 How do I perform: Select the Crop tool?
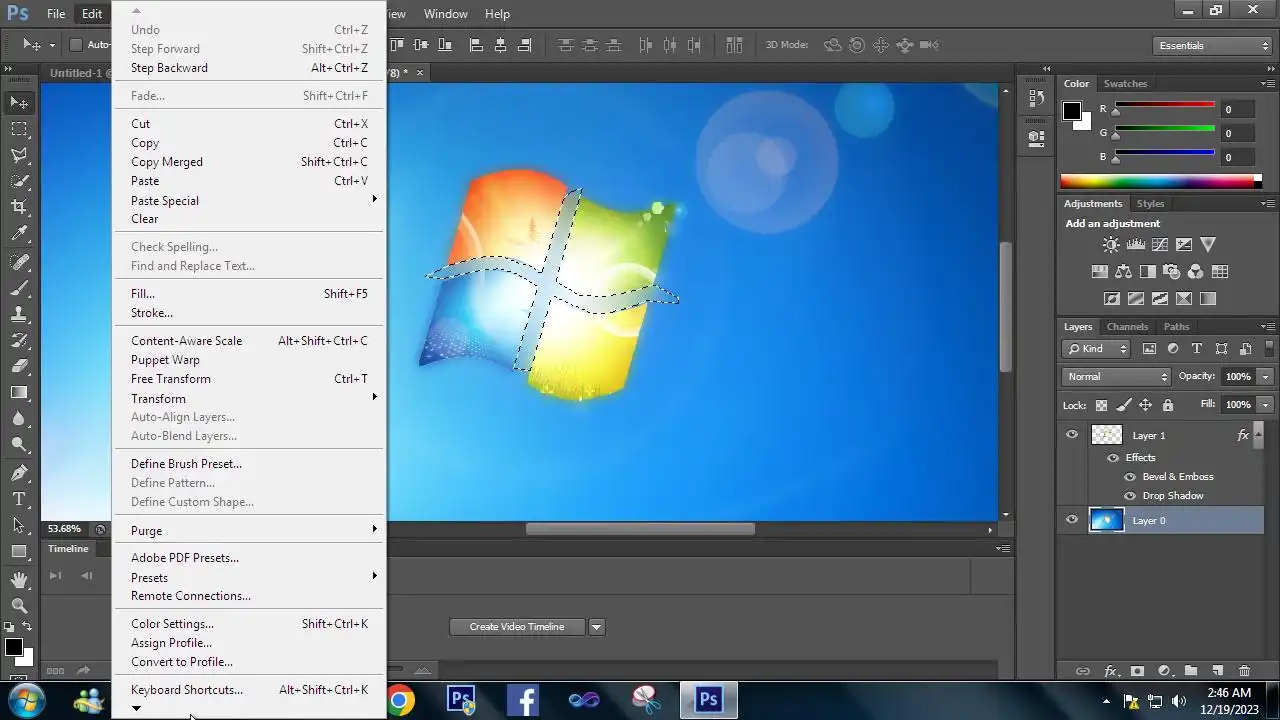pos(19,207)
